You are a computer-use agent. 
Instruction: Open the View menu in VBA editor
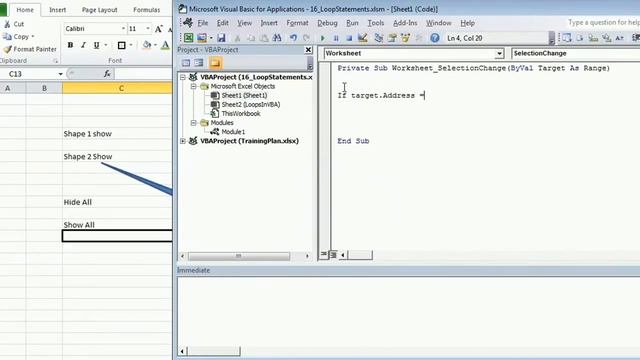click(x=244, y=23)
